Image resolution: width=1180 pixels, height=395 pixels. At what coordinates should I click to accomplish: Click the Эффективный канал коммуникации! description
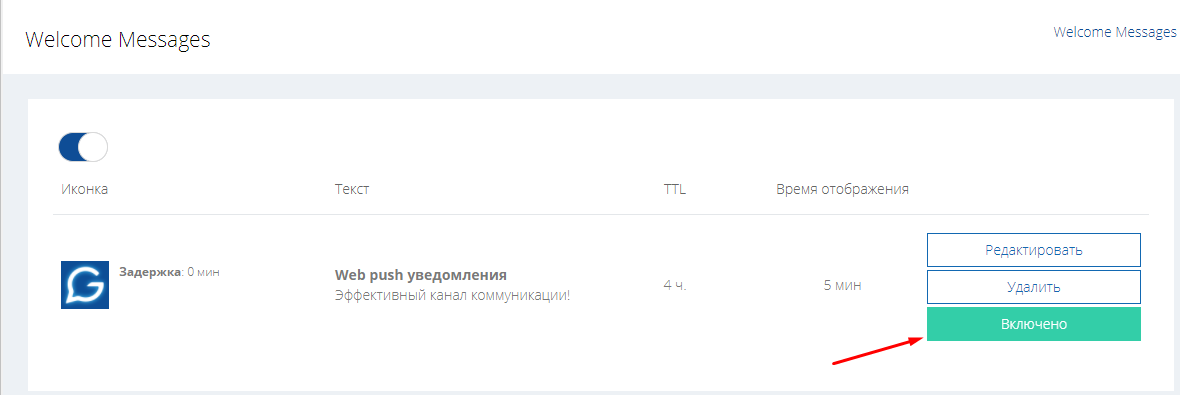coord(452,295)
